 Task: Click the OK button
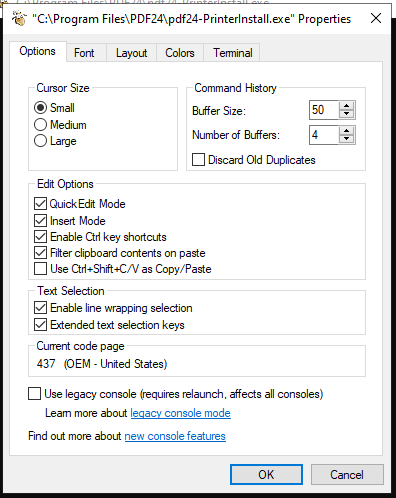click(x=266, y=474)
